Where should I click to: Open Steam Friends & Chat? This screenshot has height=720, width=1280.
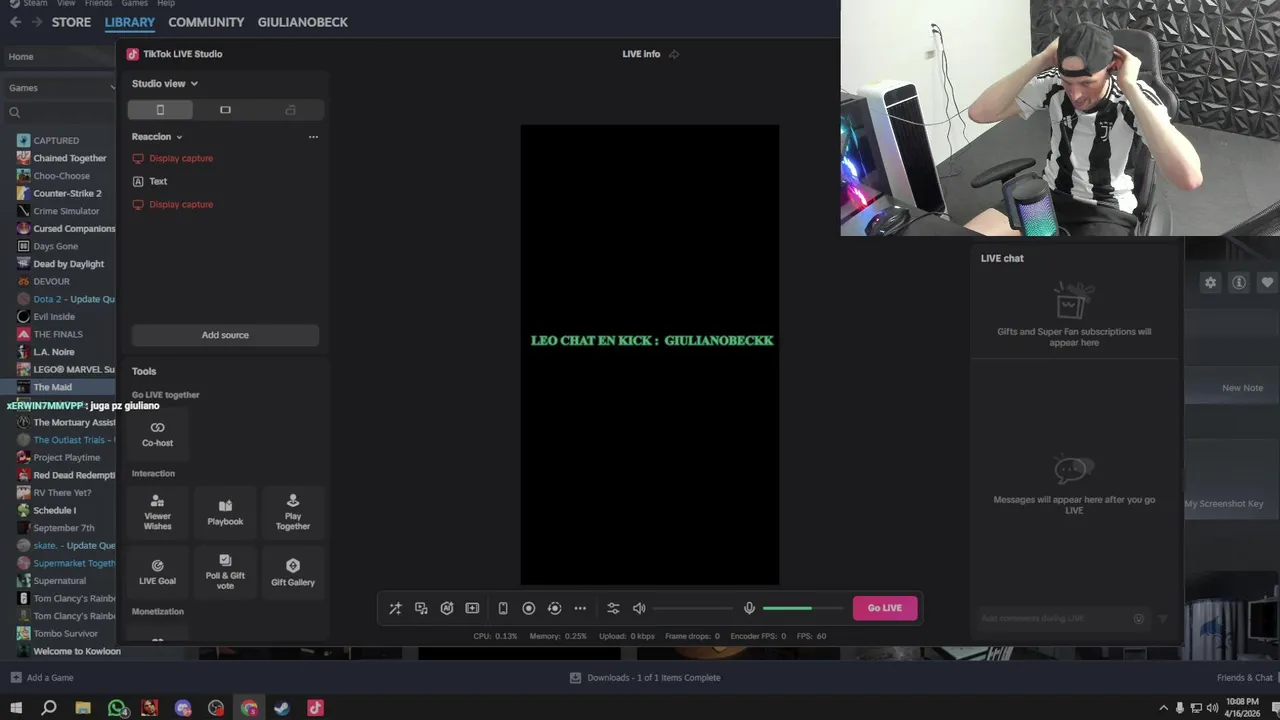tap(1245, 678)
